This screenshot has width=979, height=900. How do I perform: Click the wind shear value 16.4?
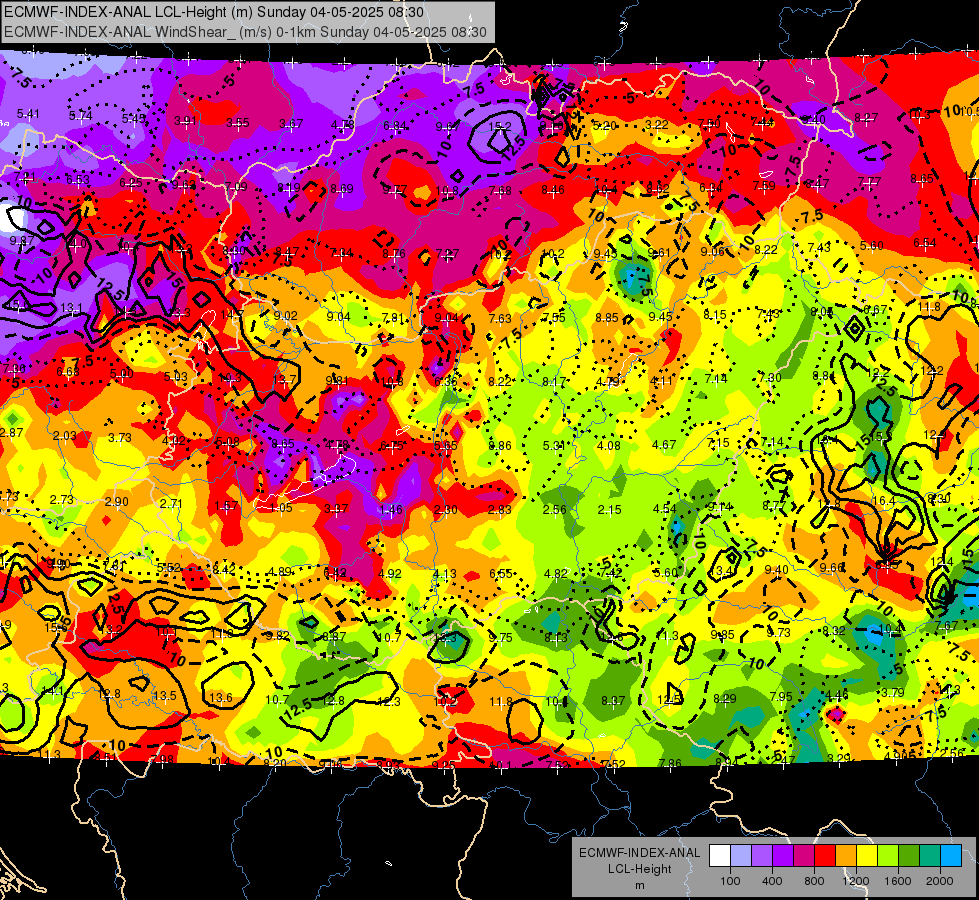(883, 500)
